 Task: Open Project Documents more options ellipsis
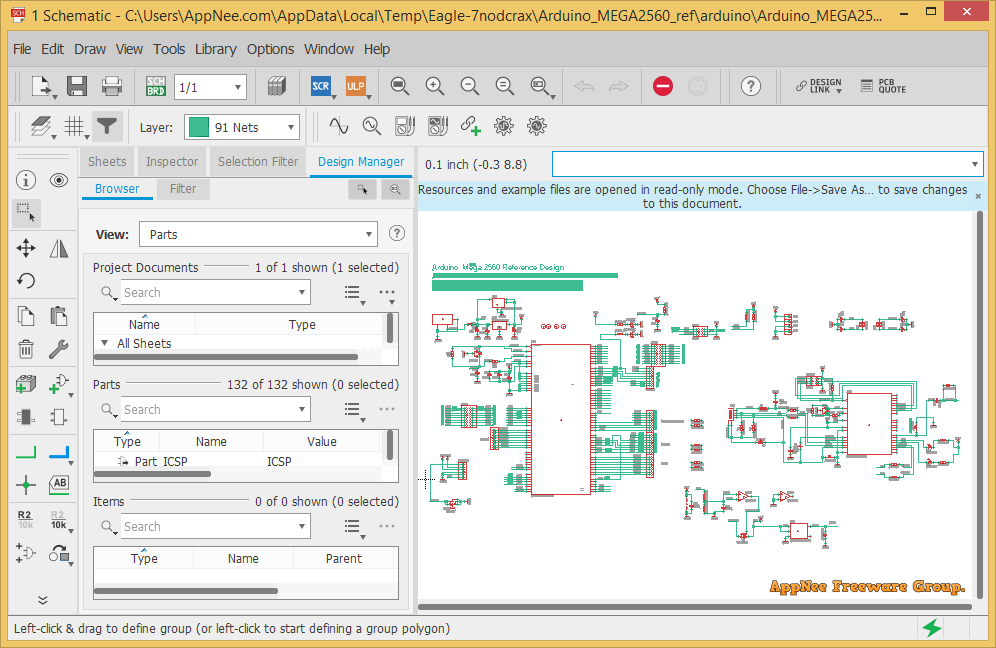point(387,293)
